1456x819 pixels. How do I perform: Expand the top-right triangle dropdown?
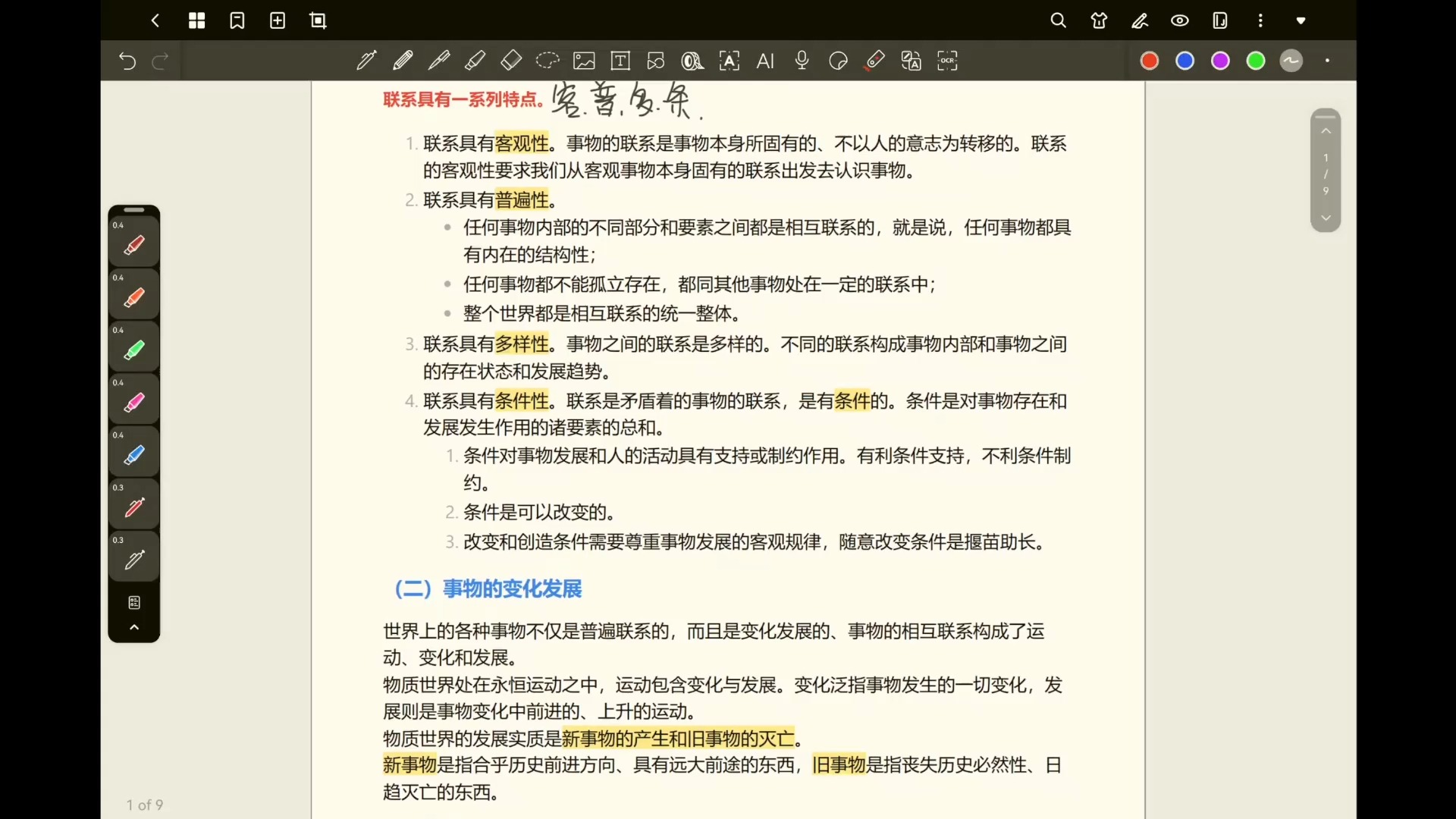(1301, 20)
